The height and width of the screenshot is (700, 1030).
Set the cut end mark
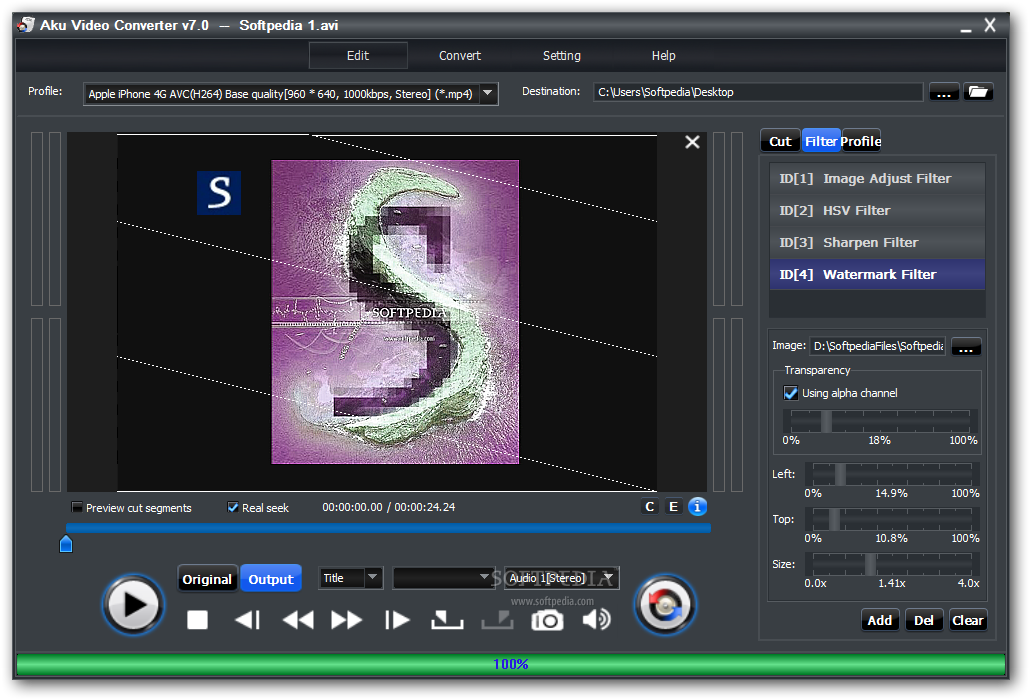click(x=497, y=620)
